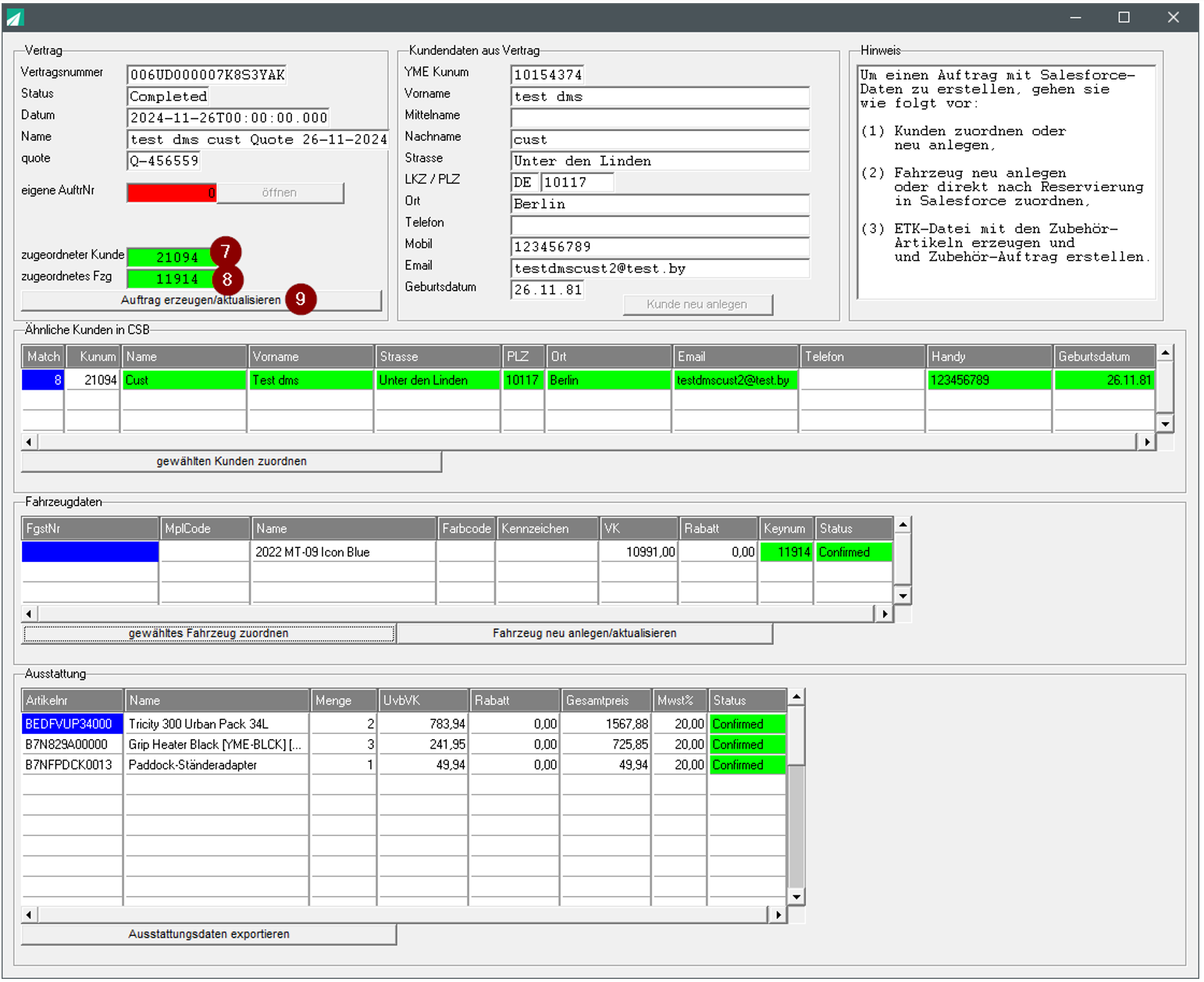Click the Vertragsnummer field
This screenshot has width=1204, height=982.
click(206, 75)
